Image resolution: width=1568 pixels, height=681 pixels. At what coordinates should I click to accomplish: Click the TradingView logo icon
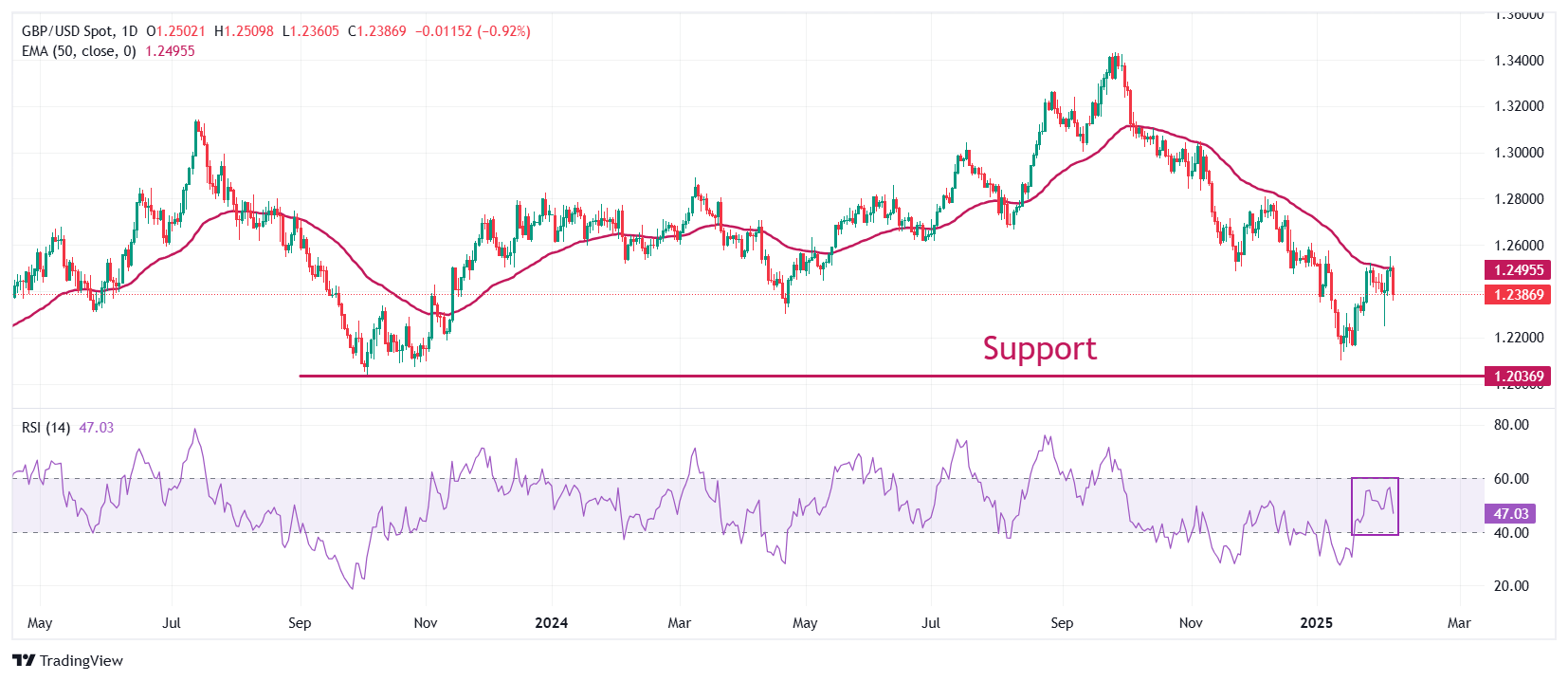click(x=24, y=661)
